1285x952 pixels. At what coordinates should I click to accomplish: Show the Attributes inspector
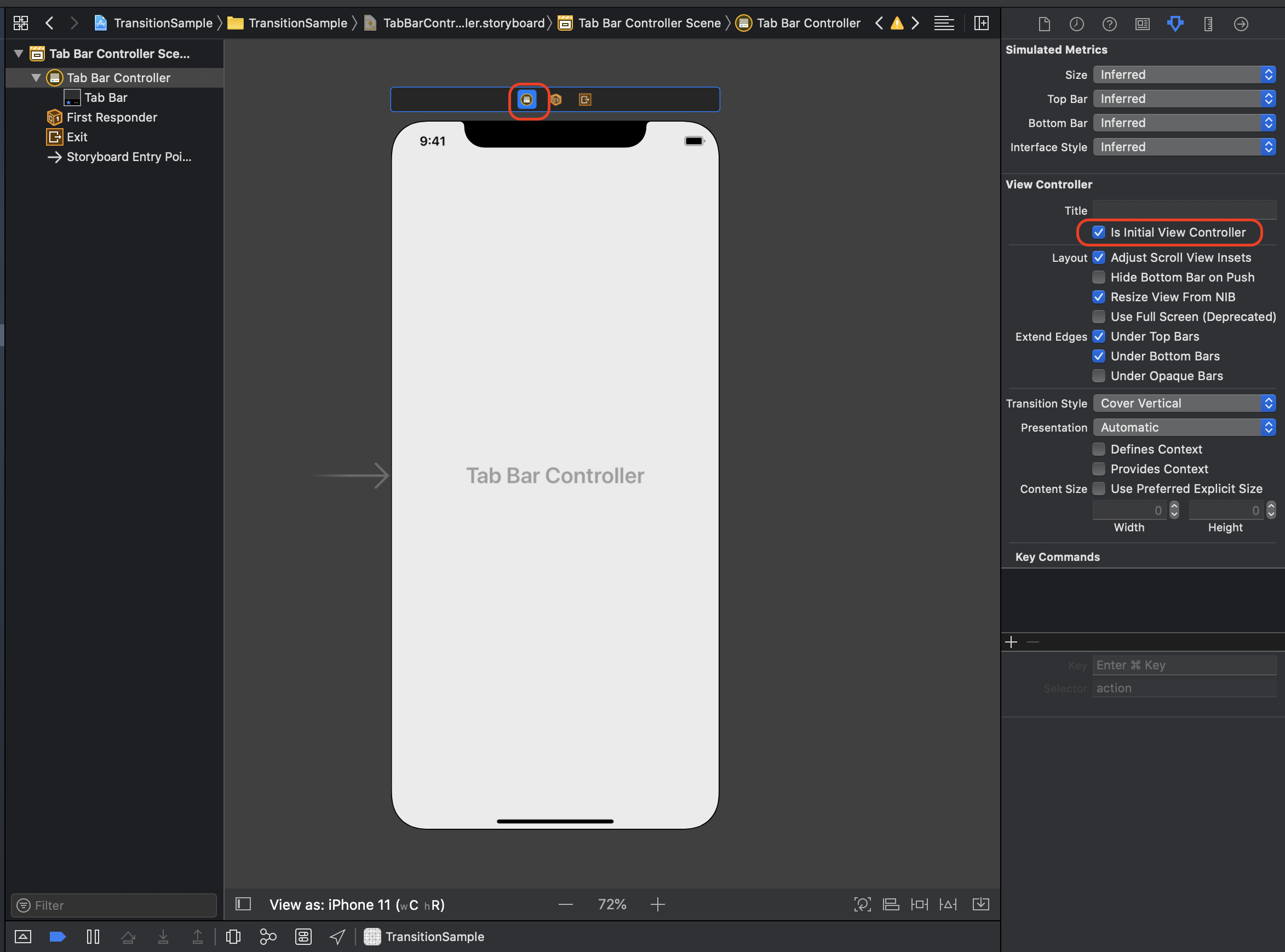point(1175,24)
